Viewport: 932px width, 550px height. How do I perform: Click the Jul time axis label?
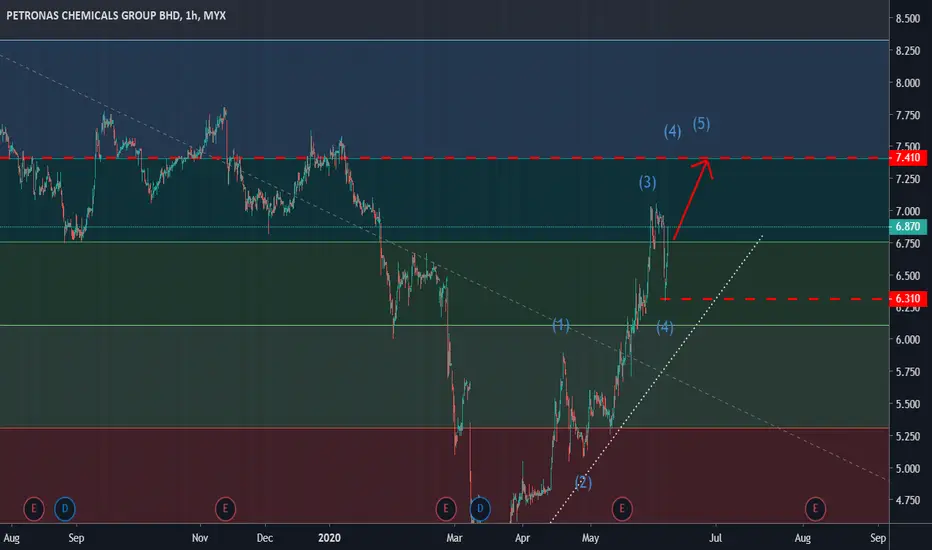click(x=716, y=538)
